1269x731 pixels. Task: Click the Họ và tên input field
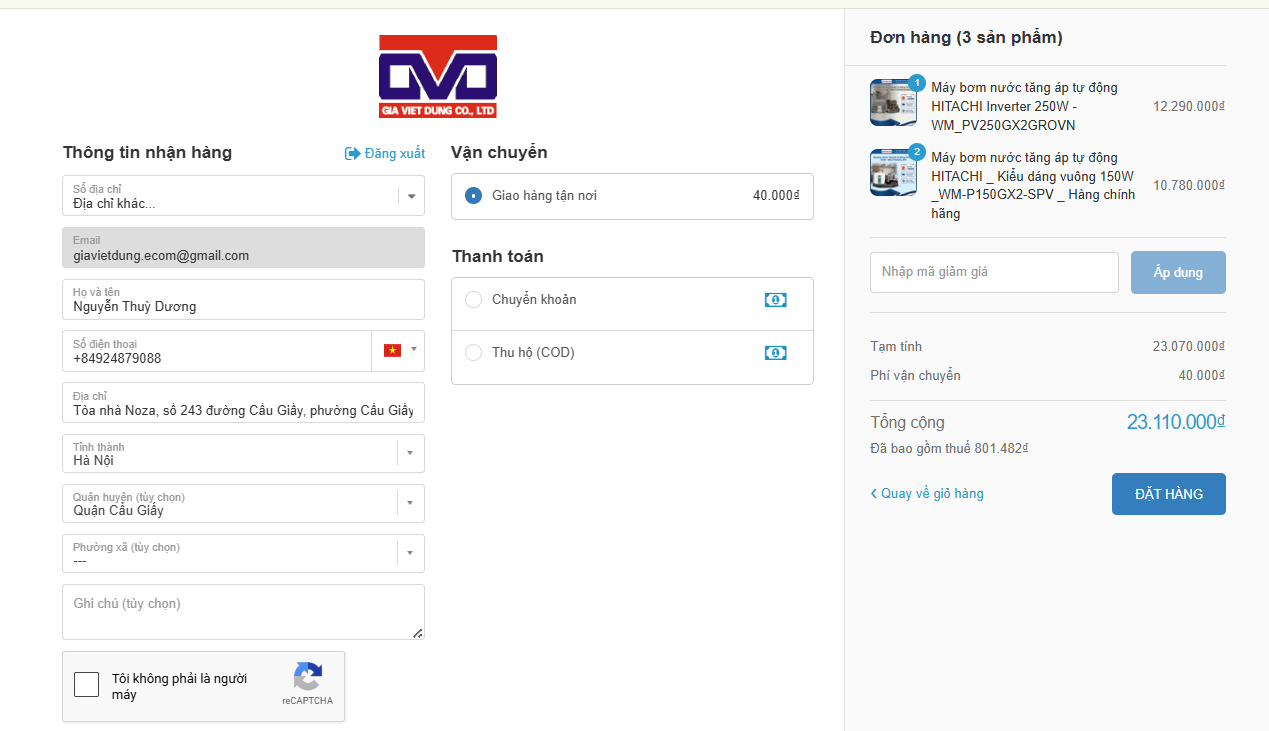pos(243,300)
